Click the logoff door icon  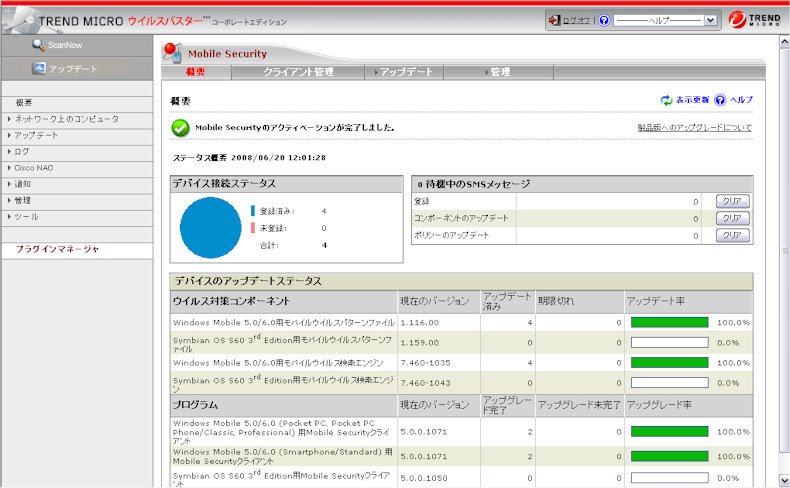[x=554, y=20]
